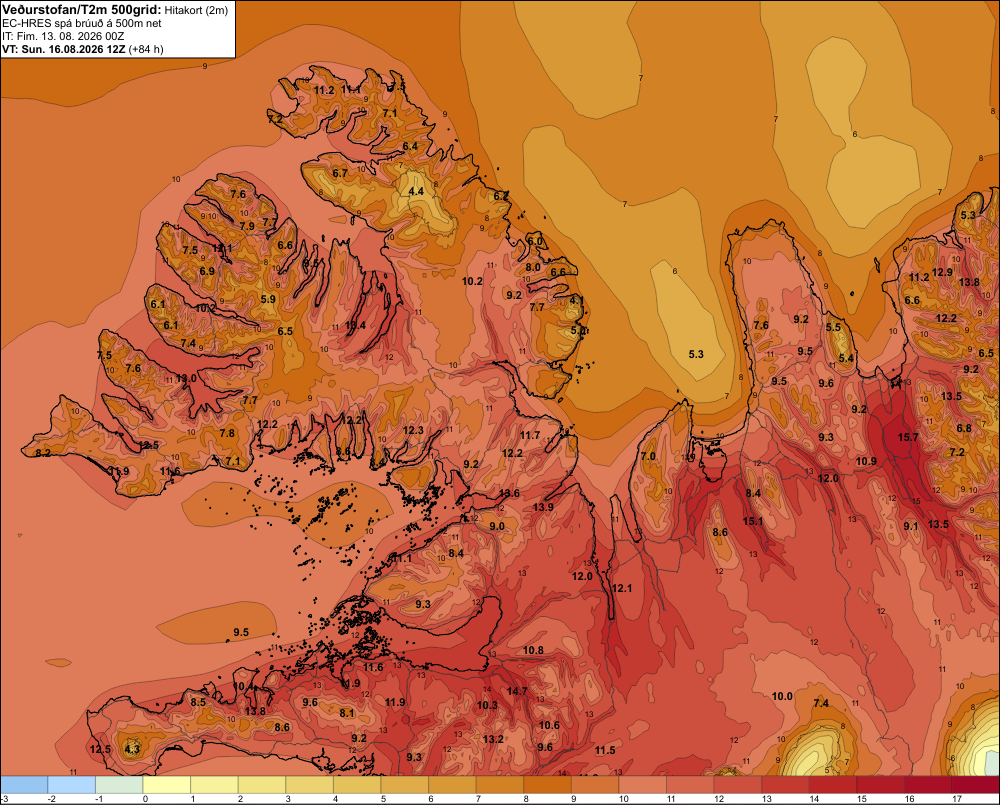Click the 12.3 temperature value on map
Screen dimensions: 1000x805
pyautogui.click(x=413, y=430)
